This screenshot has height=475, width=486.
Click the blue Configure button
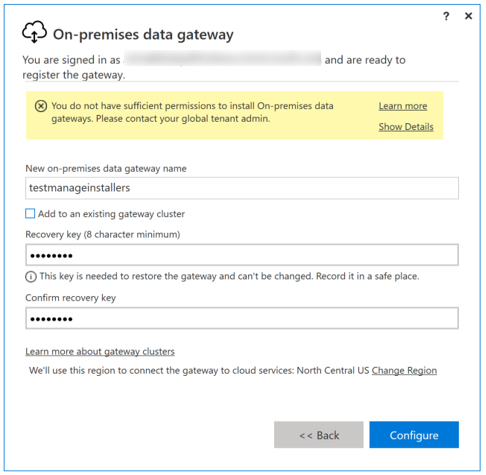click(414, 435)
